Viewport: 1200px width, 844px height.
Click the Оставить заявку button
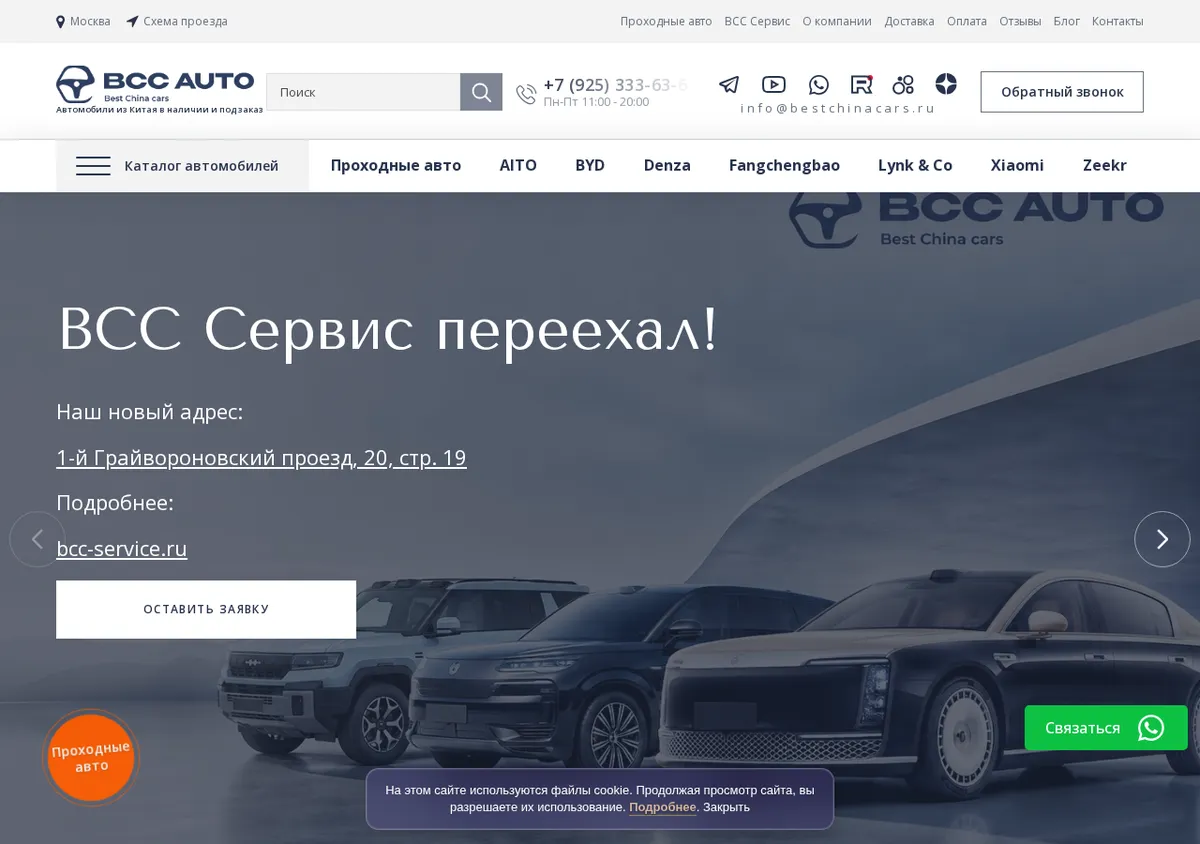[x=206, y=609]
